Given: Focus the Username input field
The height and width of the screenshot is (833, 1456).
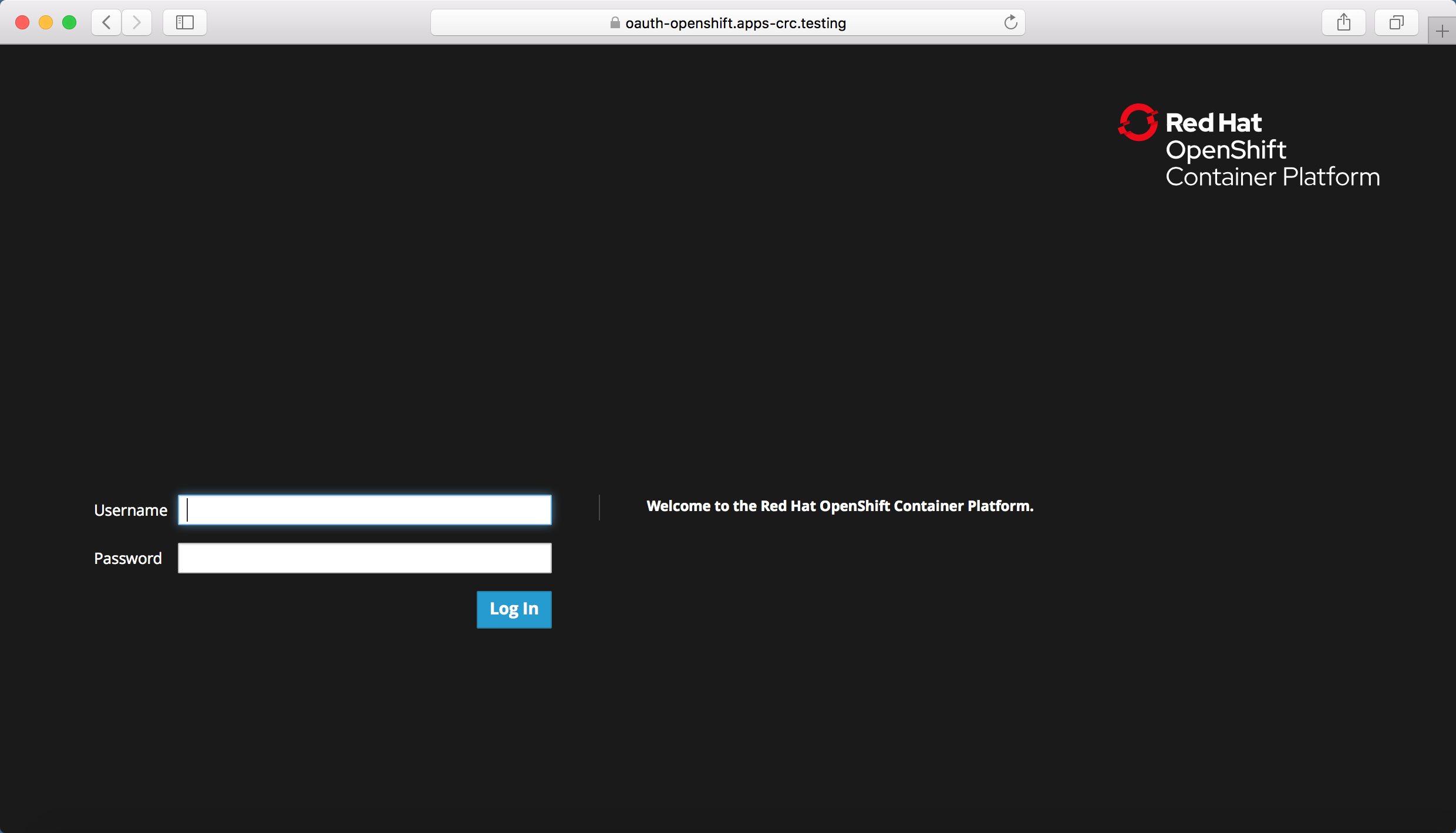Looking at the screenshot, I should (x=365, y=510).
